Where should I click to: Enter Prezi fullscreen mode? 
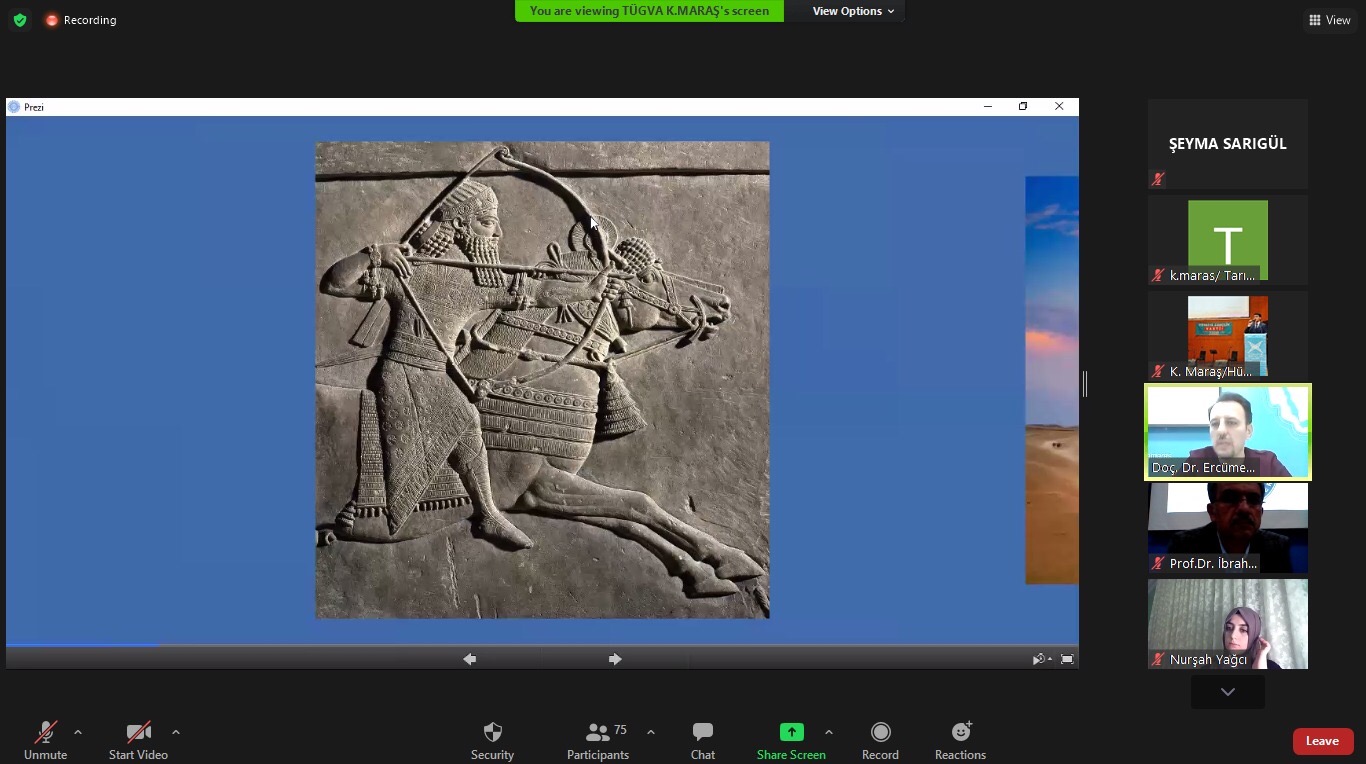pos(1067,659)
